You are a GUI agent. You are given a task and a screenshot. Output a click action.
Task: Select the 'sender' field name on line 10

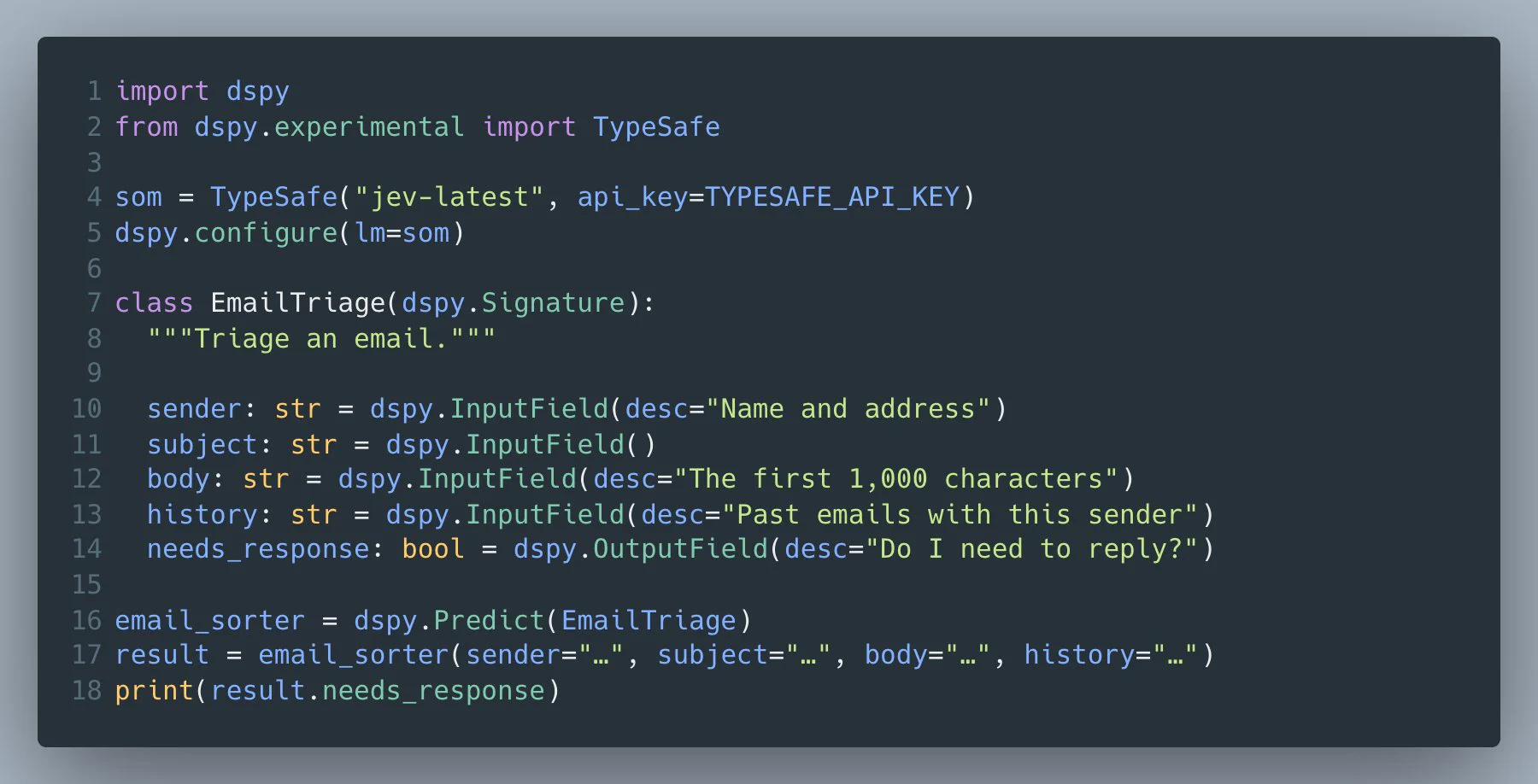[195, 409]
